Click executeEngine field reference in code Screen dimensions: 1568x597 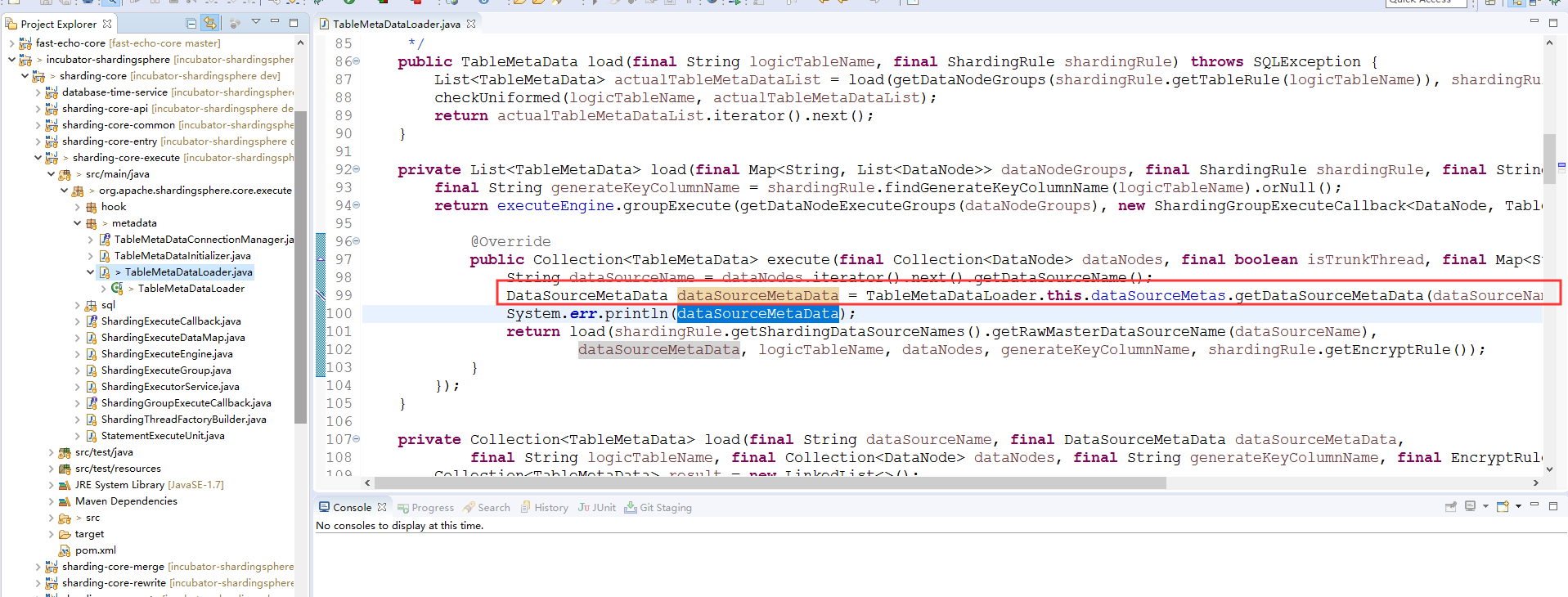[555, 205]
